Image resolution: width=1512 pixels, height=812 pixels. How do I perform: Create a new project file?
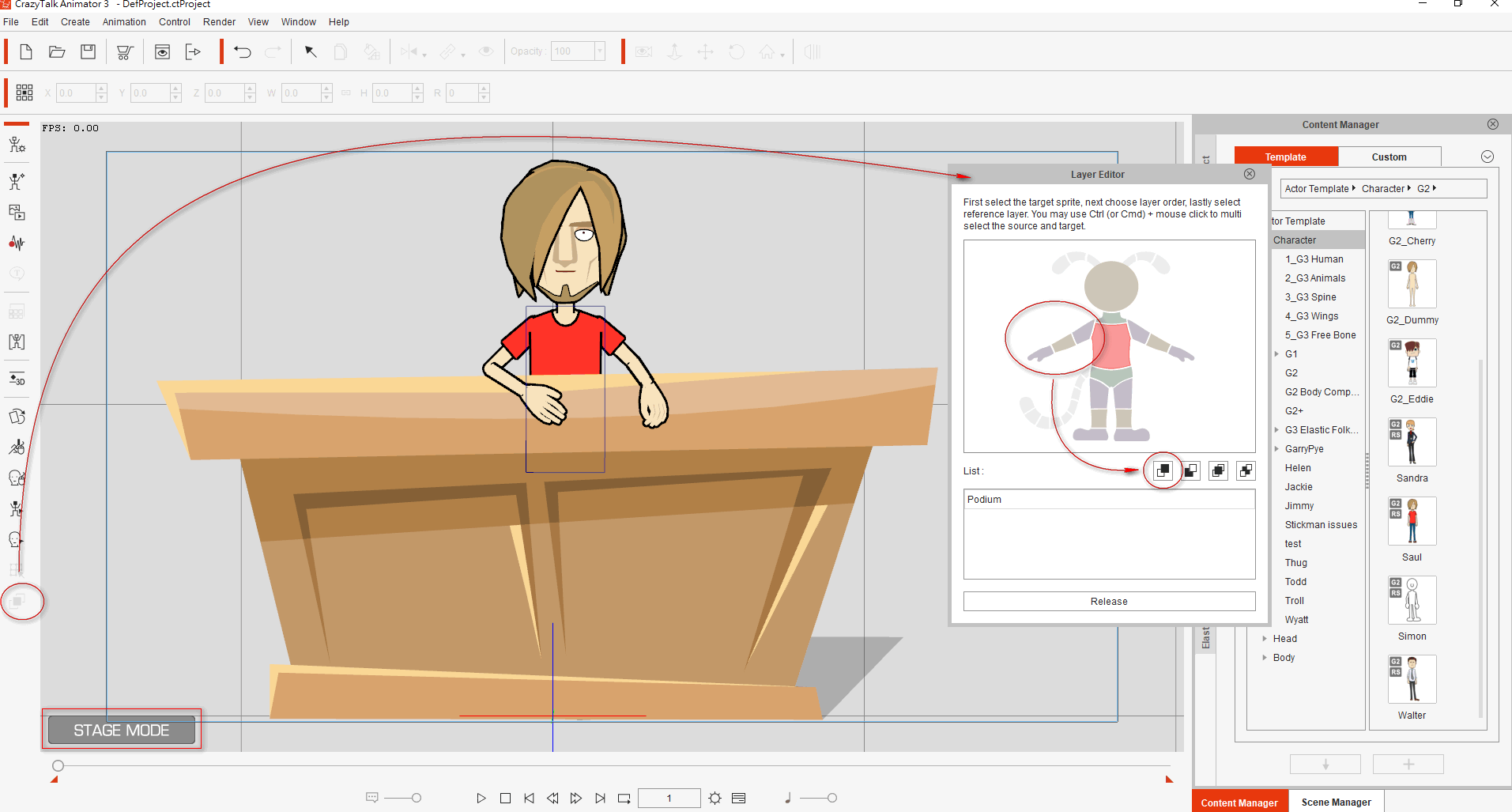click(26, 52)
